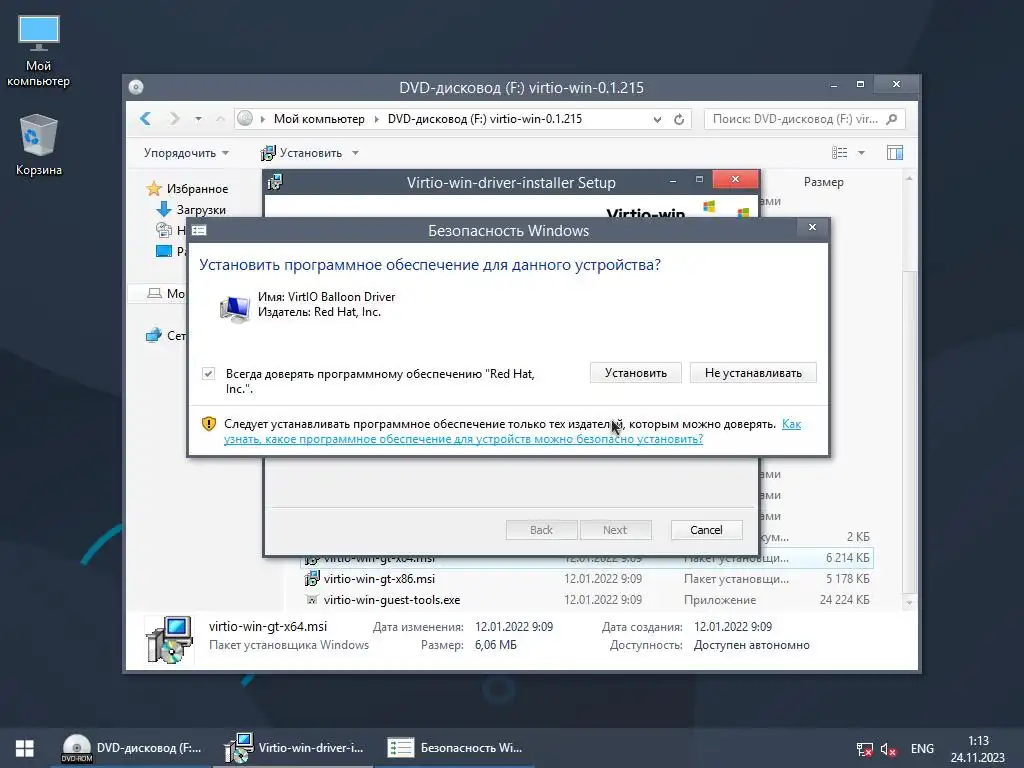Click virtio-win-gt-x86.msi installer icon
Screen dimensions: 1024x768
pos(312,579)
